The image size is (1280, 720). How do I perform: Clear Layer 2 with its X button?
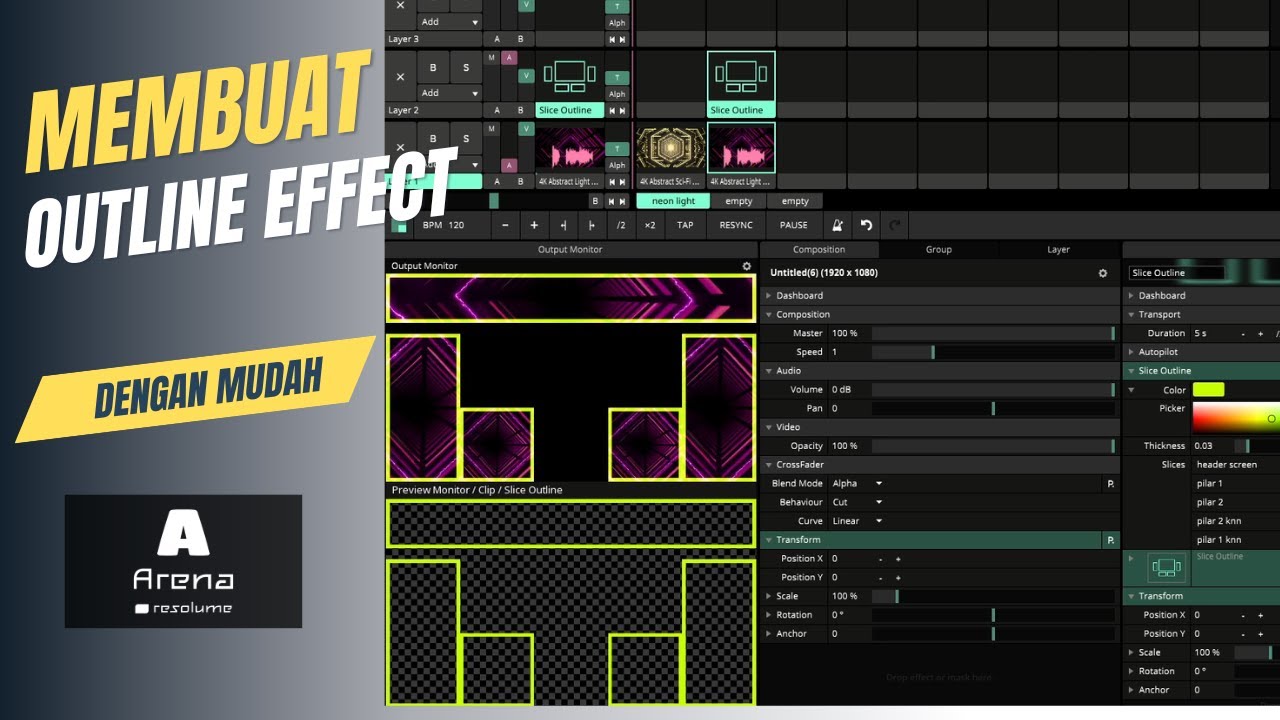point(400,76)
